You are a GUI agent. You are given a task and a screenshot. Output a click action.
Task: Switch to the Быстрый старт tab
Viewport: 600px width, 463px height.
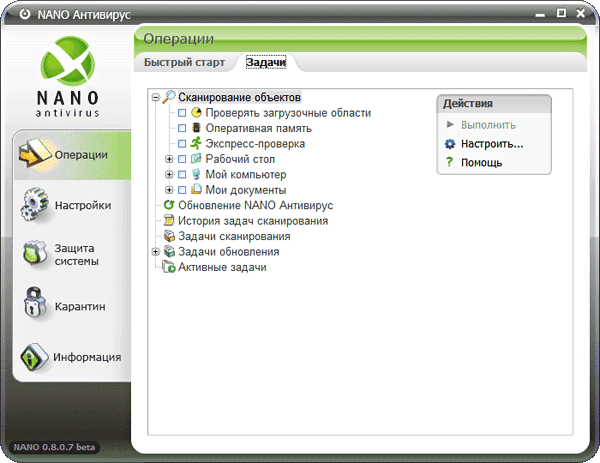coord(184,62)
